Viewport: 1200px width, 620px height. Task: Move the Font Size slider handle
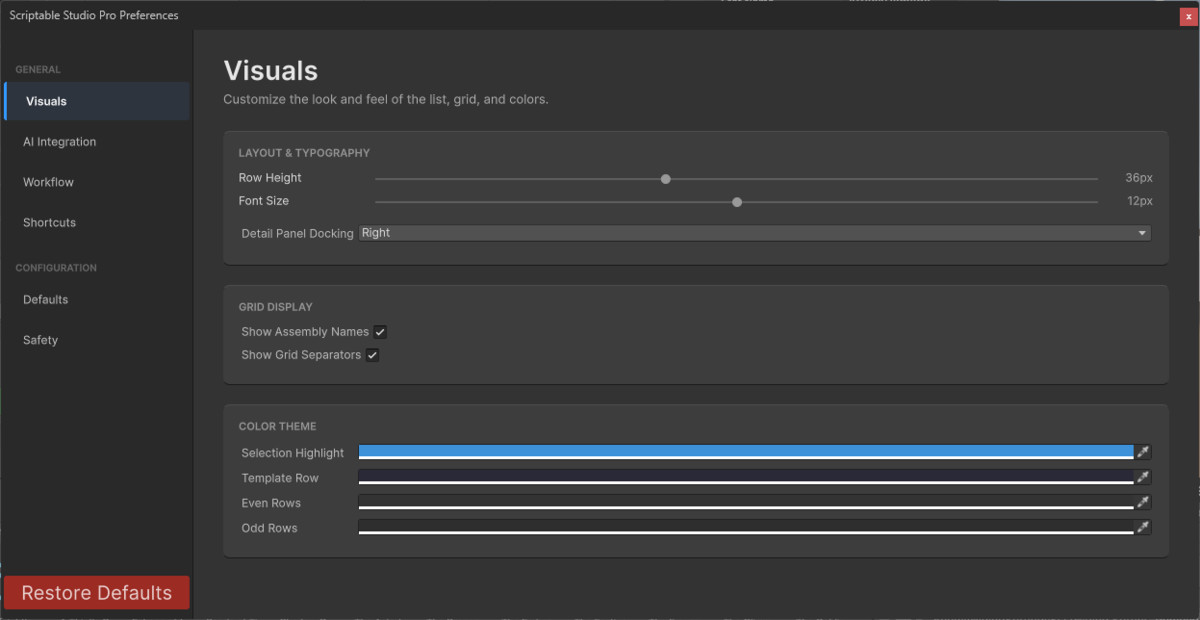click(x=737, y=201)
